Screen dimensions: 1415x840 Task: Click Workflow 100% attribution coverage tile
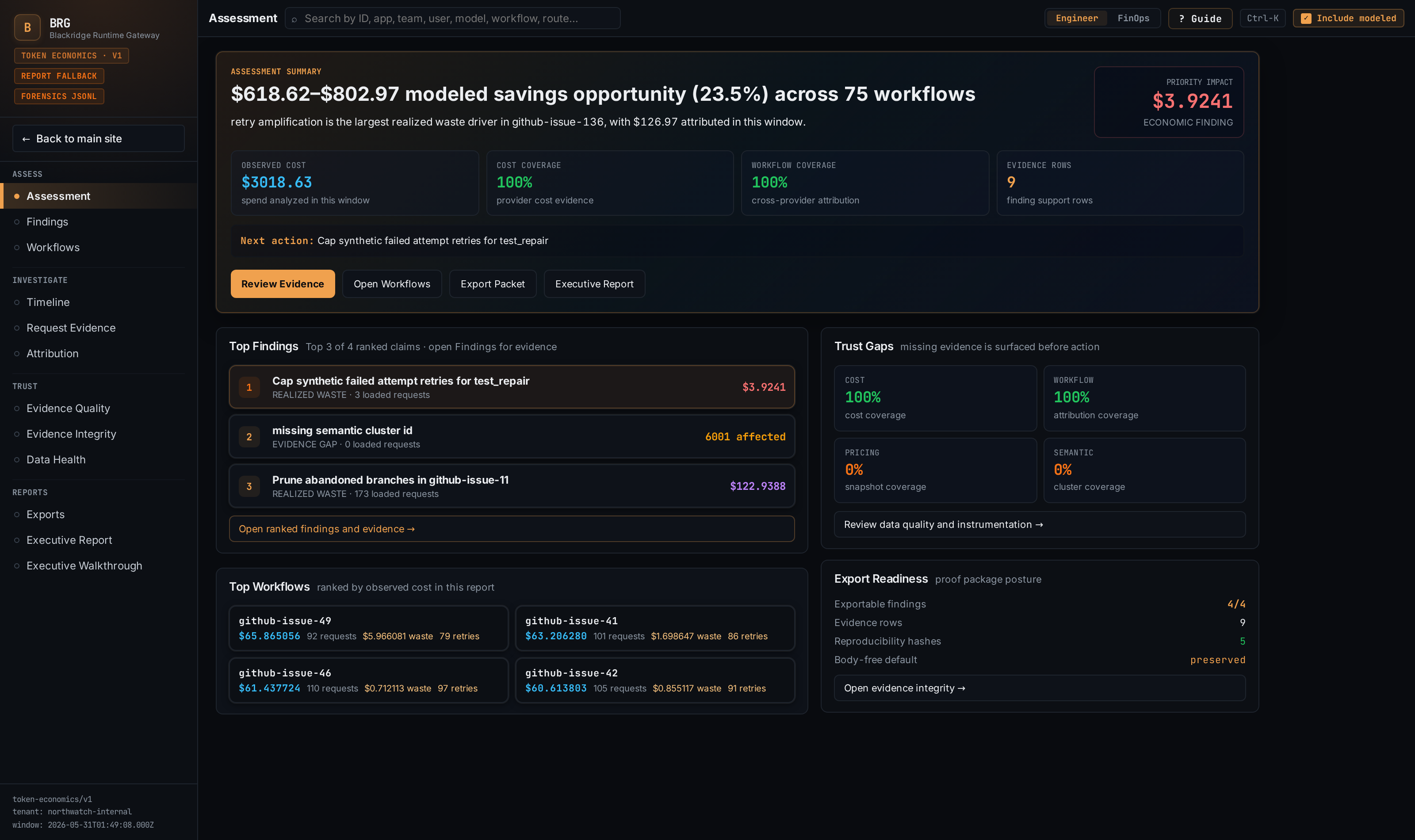point(1144,398)
